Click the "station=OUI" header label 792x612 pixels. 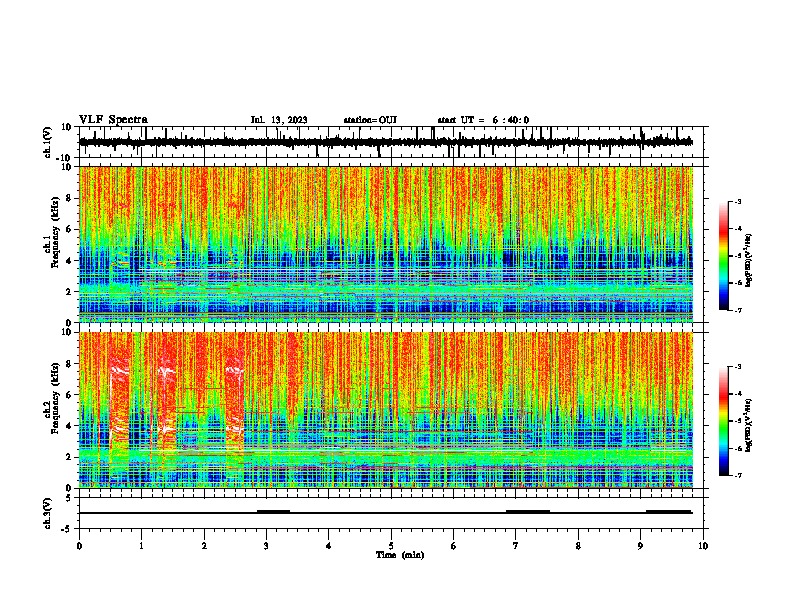pyautogui.click(x=370, y=120)
